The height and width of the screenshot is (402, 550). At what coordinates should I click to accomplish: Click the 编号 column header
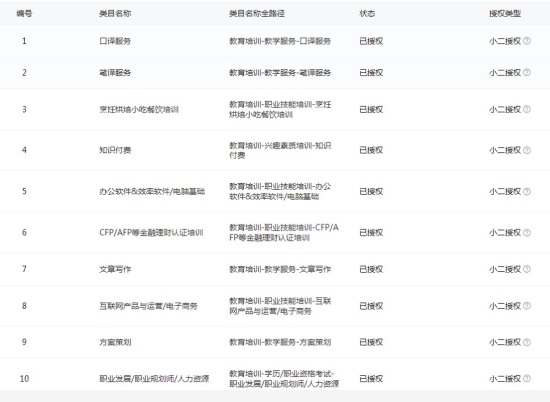[24, 14]
